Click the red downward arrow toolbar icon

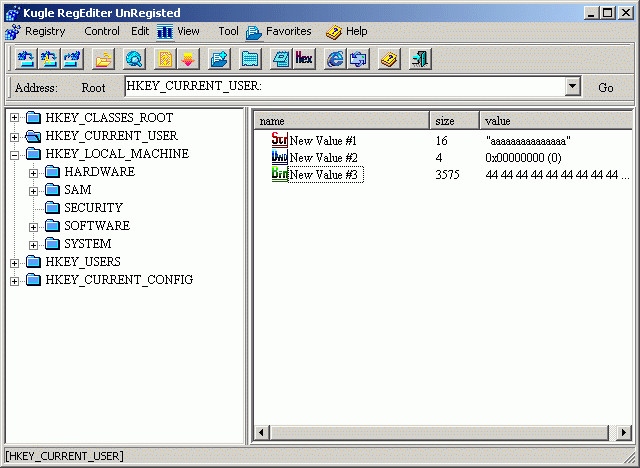(188, 60)
